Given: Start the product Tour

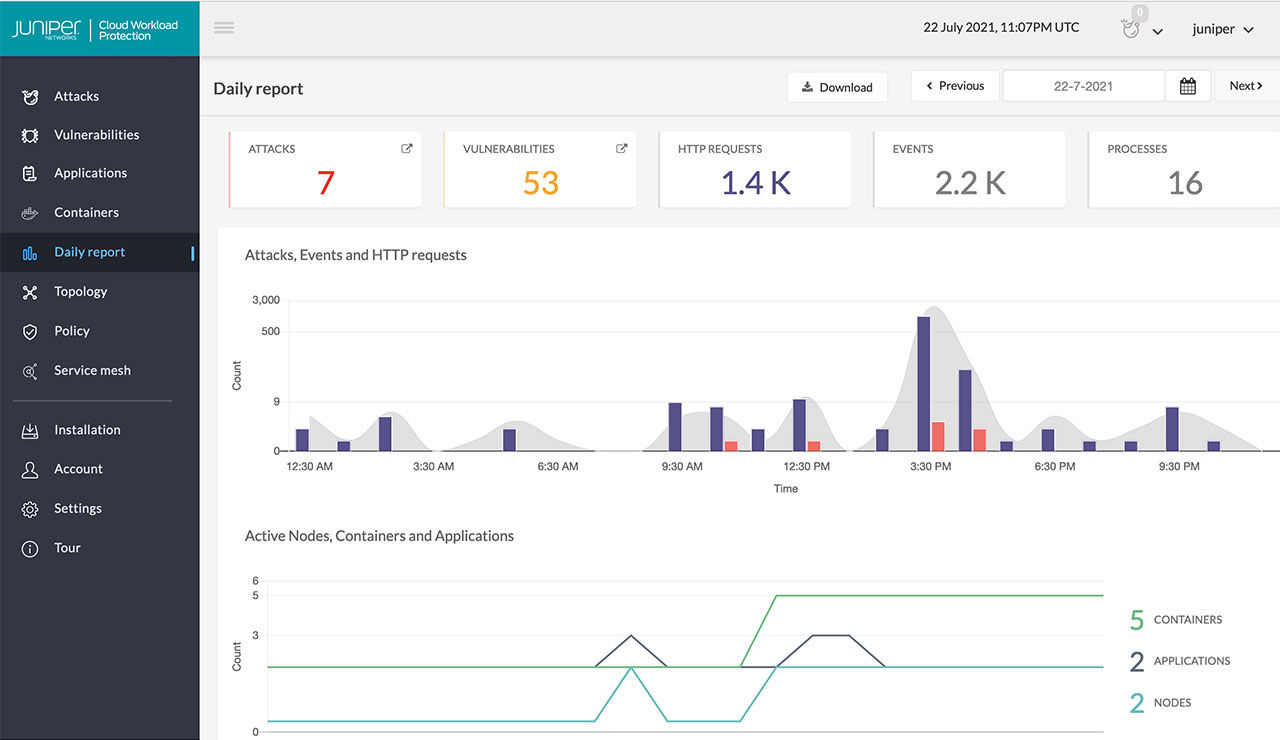Looking at the screenshot, I should 30,547.
